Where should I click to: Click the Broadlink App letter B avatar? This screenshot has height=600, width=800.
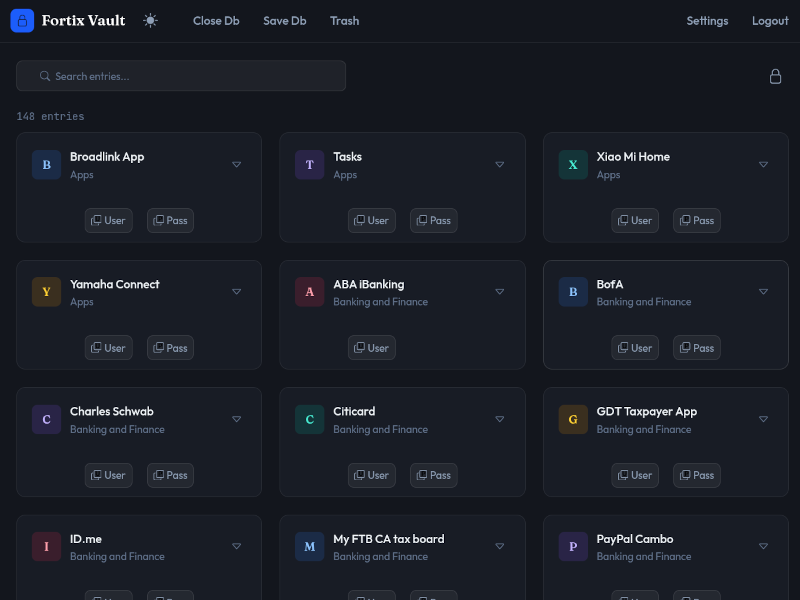46,164
